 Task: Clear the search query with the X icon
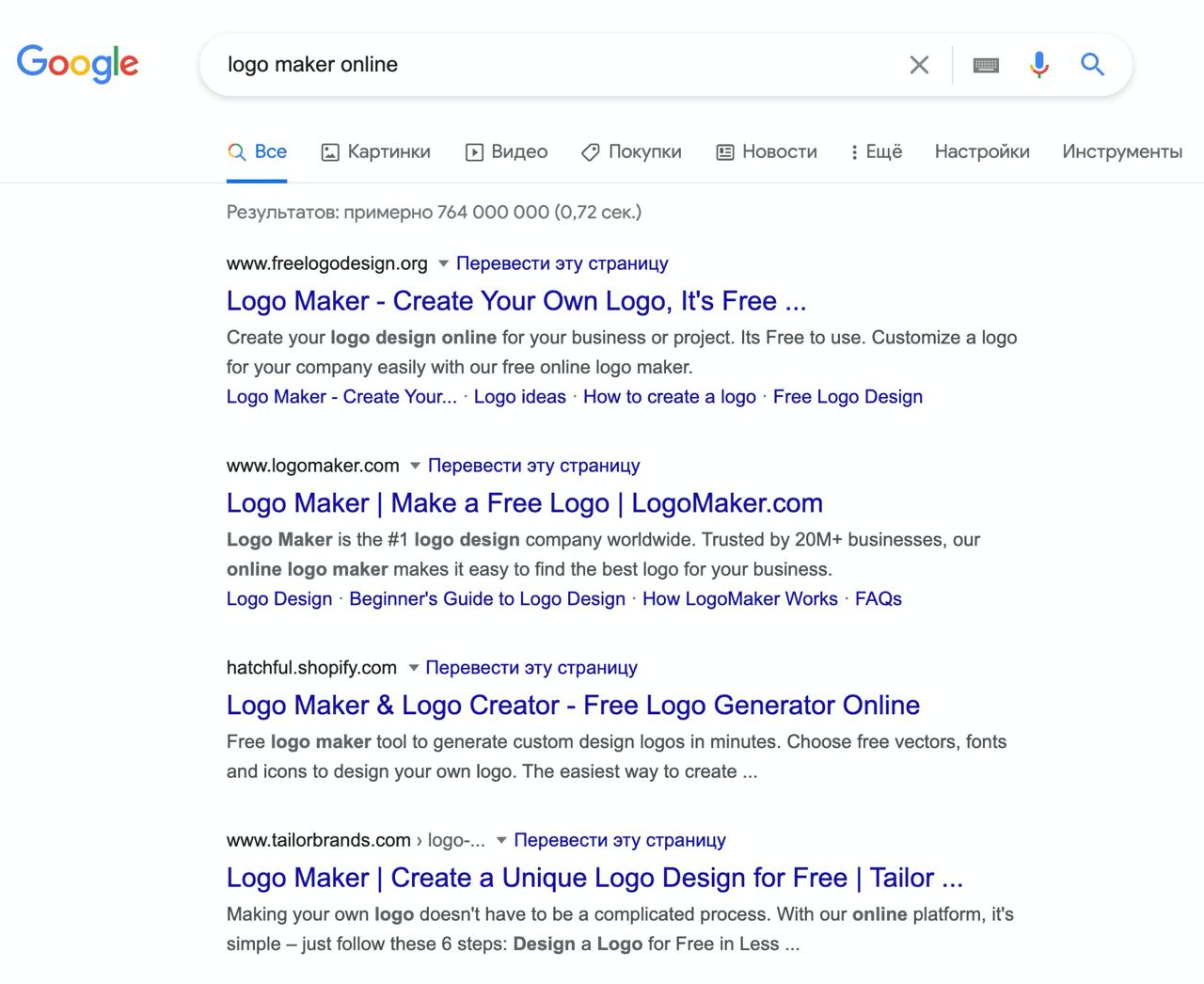tap(919, 65)
